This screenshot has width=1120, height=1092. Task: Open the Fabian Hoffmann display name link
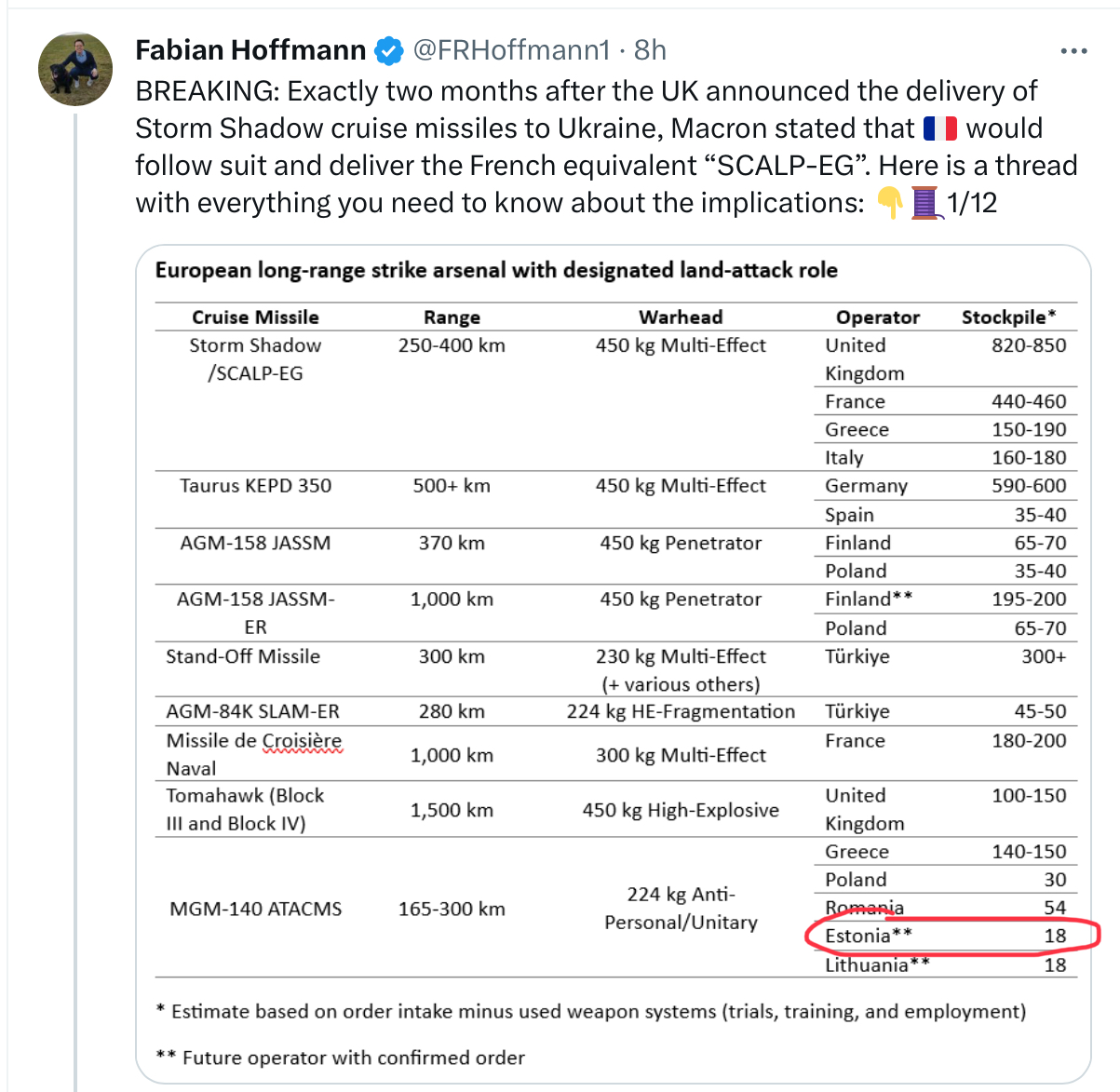click(250, 50)
